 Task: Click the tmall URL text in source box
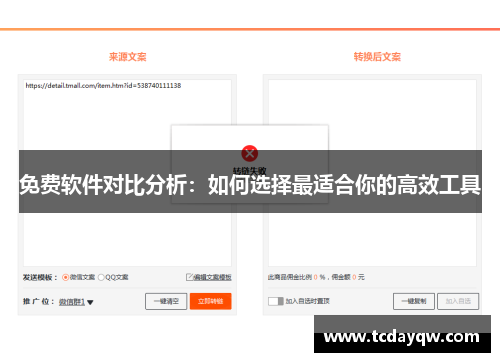[x=103, y=86]
